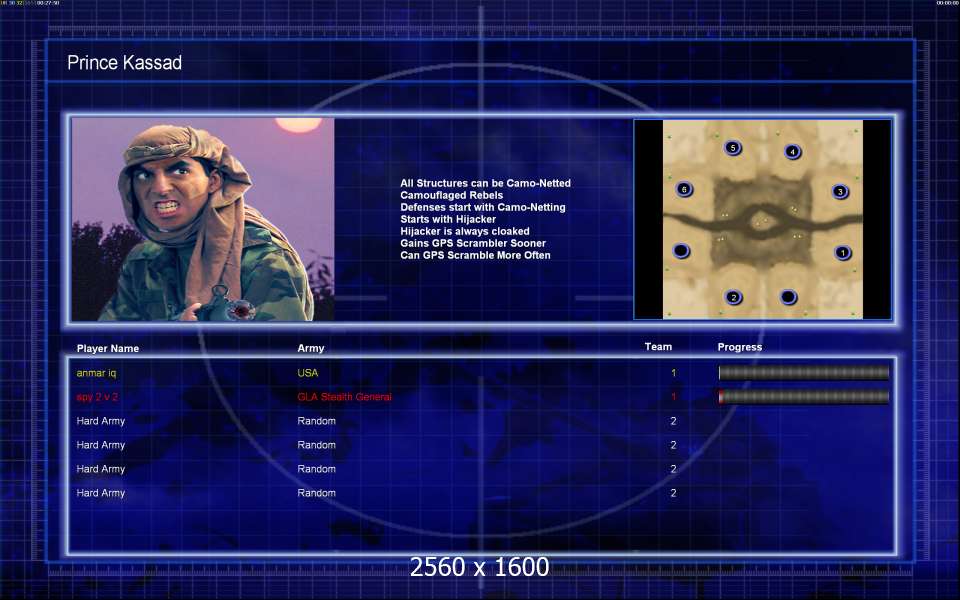Click the Team column header
This screenshot has width=960, height=600.
point(658,347)
